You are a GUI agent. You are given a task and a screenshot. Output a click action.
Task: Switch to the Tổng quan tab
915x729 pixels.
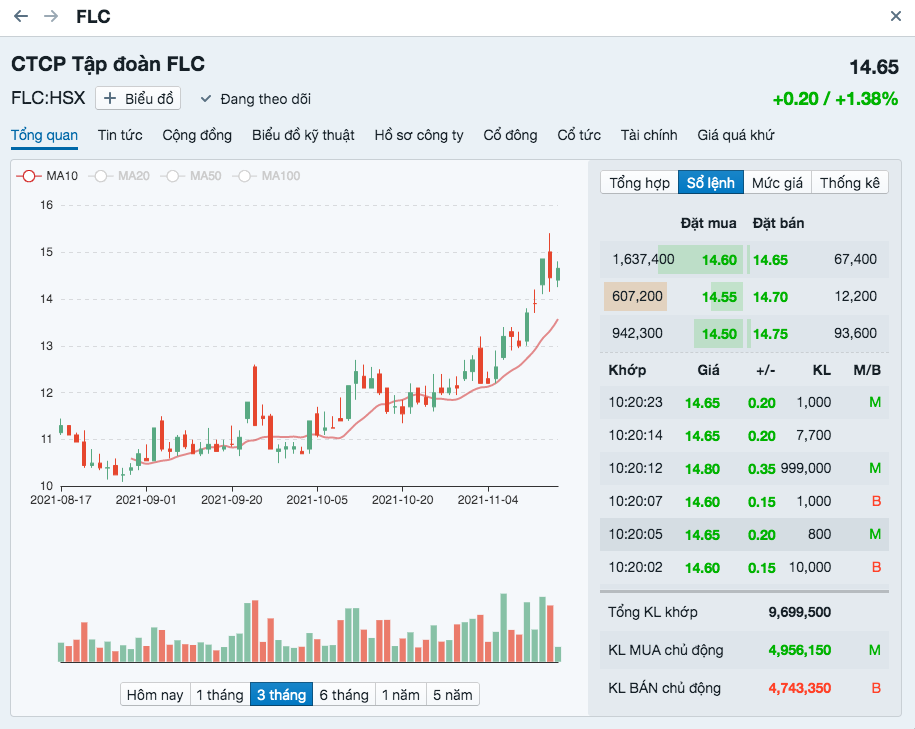click(x=44, y=135)
